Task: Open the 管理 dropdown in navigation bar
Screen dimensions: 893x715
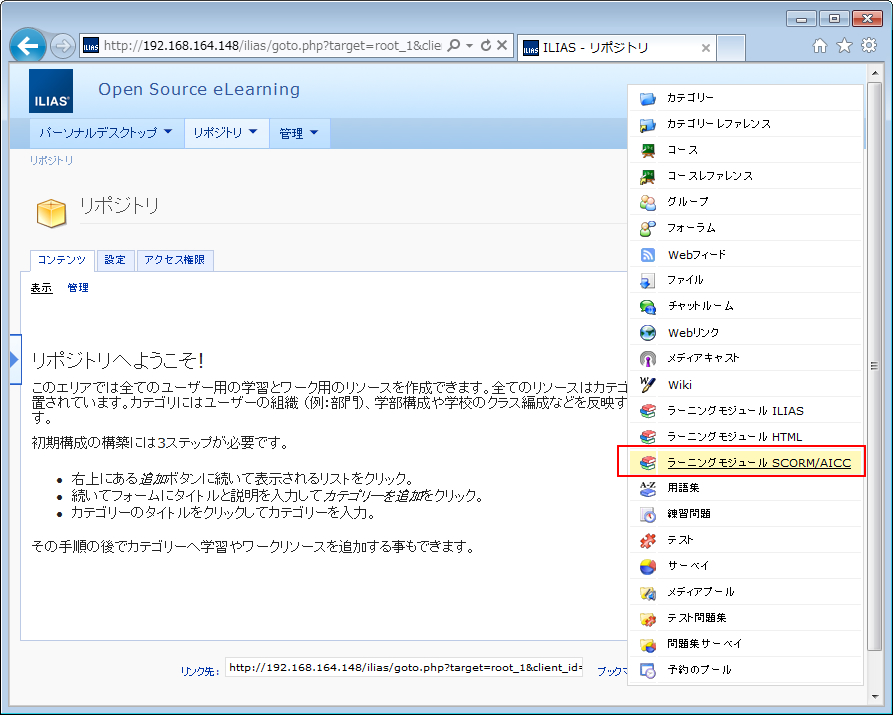Action: [299, 133]
